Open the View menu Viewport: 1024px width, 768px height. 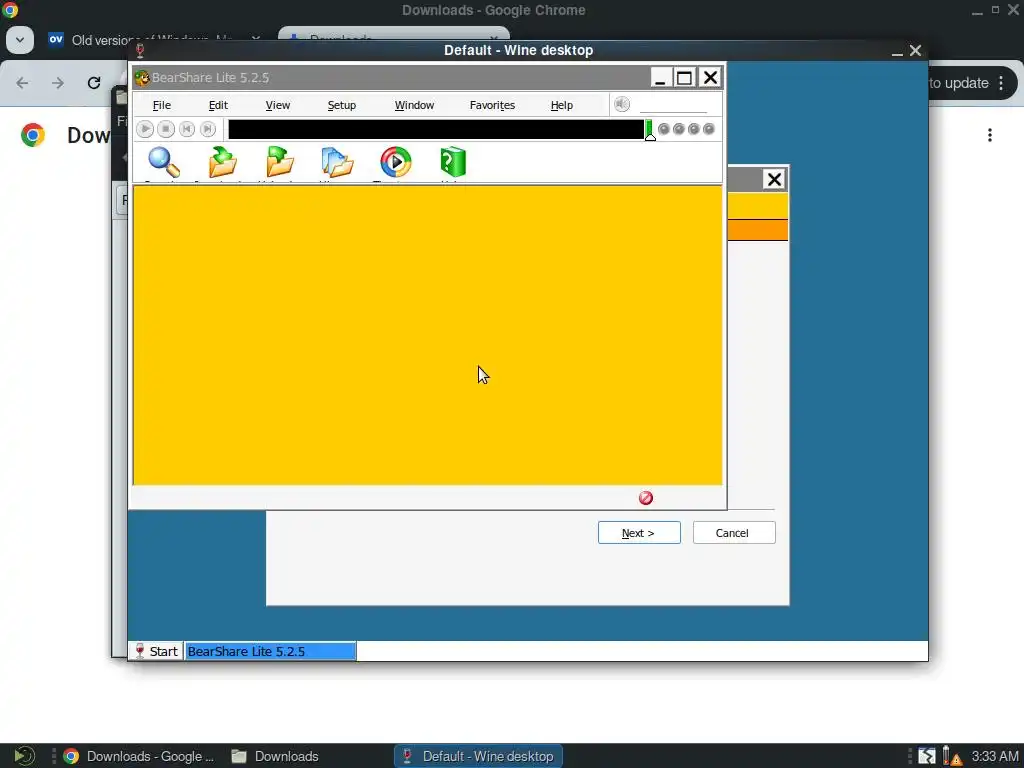click(x=278, y=105)
